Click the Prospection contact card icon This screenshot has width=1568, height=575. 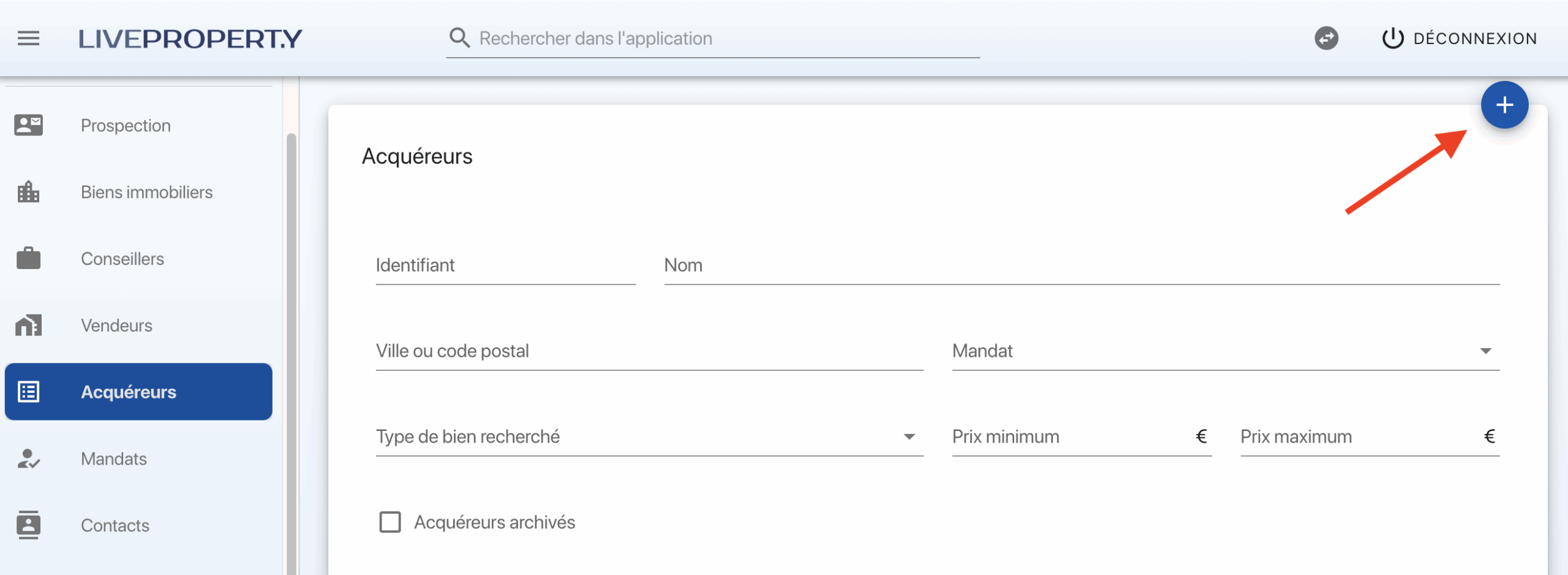point(28,125)
